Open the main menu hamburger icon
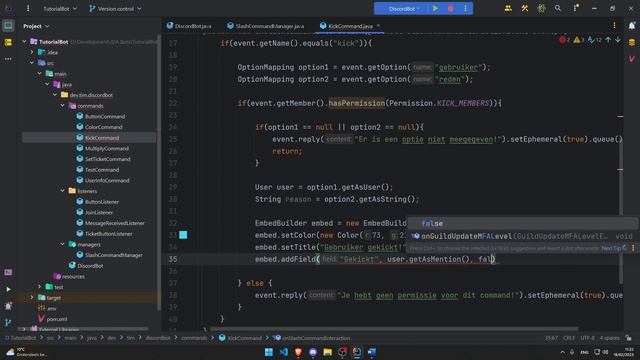640x360 pixels. (x=28, y=8)
